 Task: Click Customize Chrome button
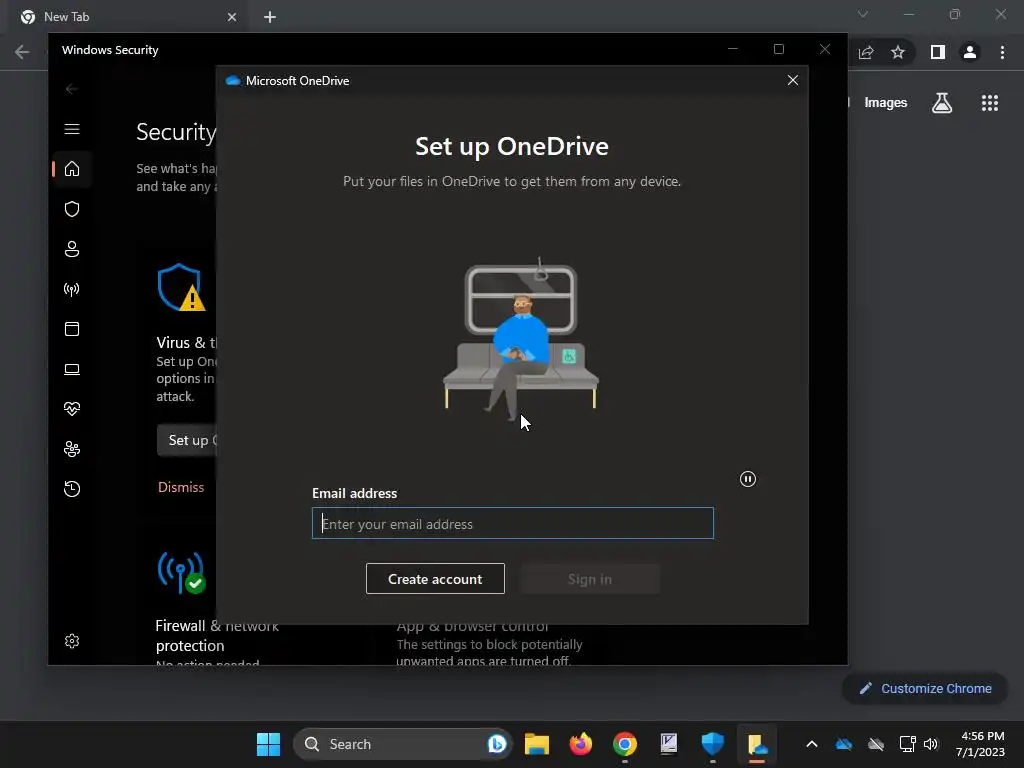(x=925, y=688)
